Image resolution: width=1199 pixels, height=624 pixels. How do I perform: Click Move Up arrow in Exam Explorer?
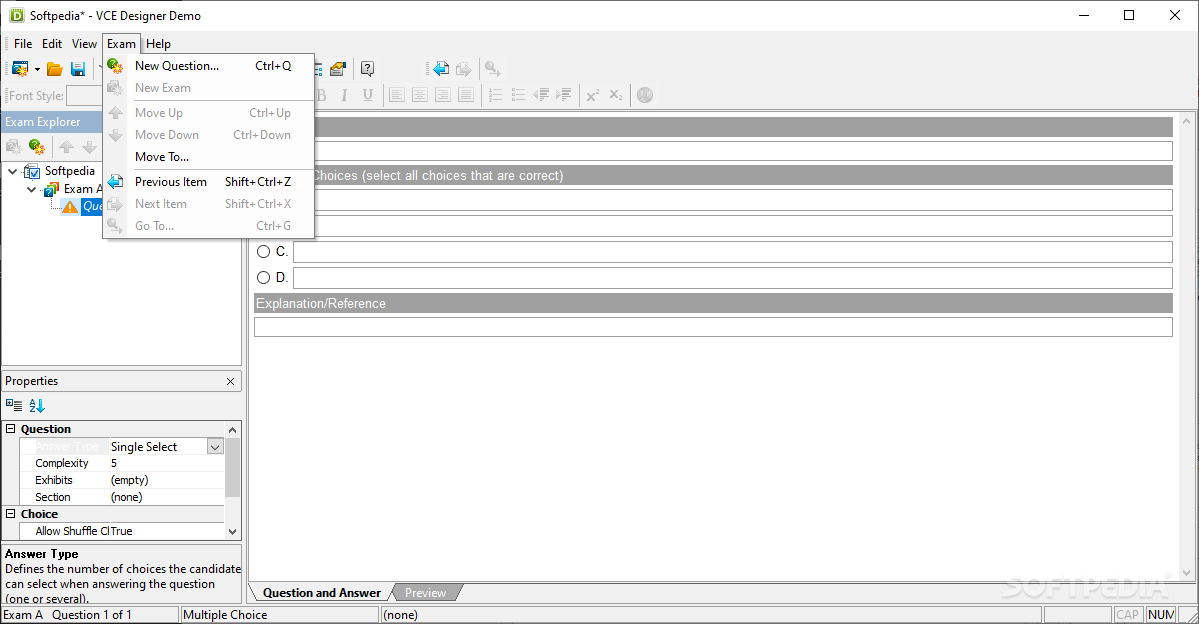[x=67, y=146]
